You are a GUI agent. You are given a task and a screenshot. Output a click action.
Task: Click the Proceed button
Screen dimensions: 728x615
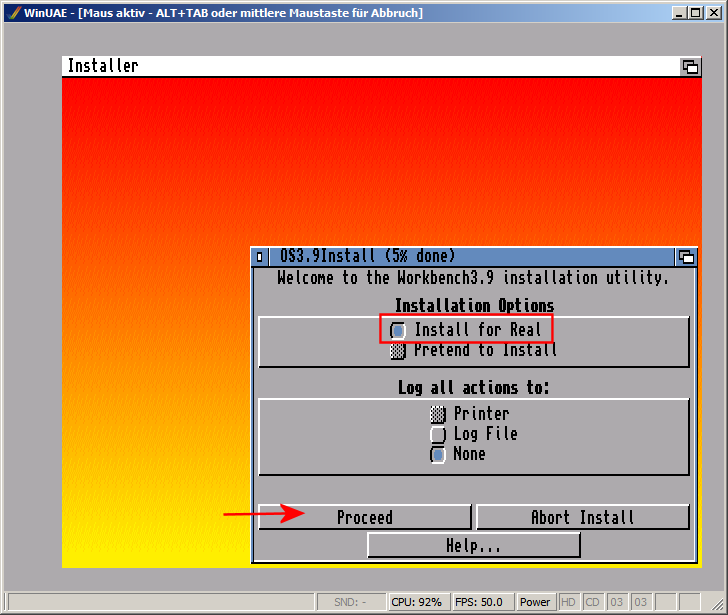(x=365, y=517)
